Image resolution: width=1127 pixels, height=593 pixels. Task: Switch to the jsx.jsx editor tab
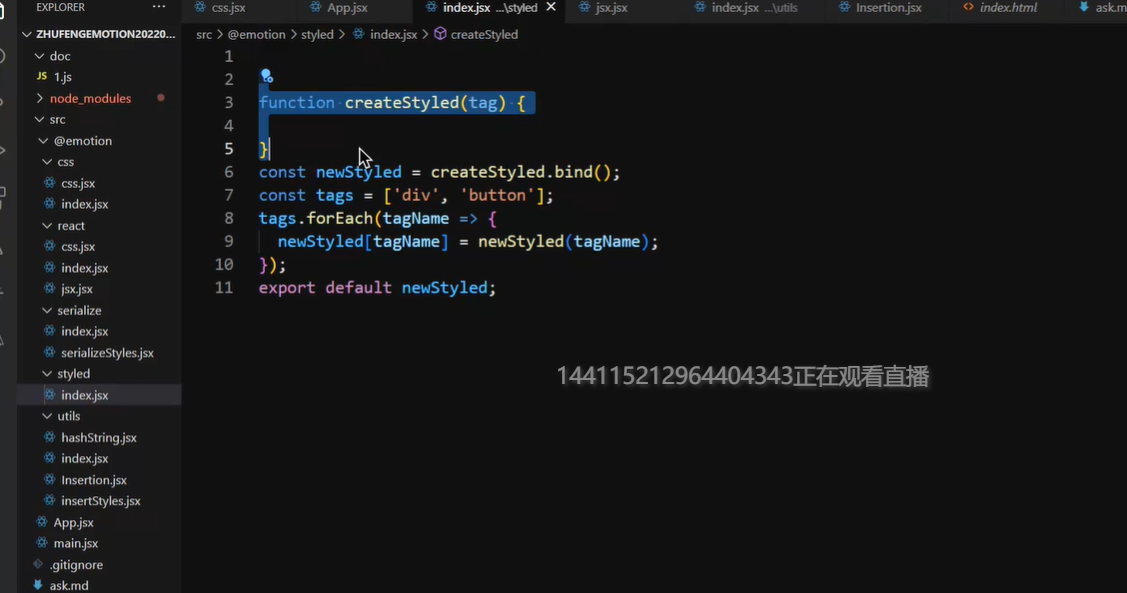tap(611, 8)
